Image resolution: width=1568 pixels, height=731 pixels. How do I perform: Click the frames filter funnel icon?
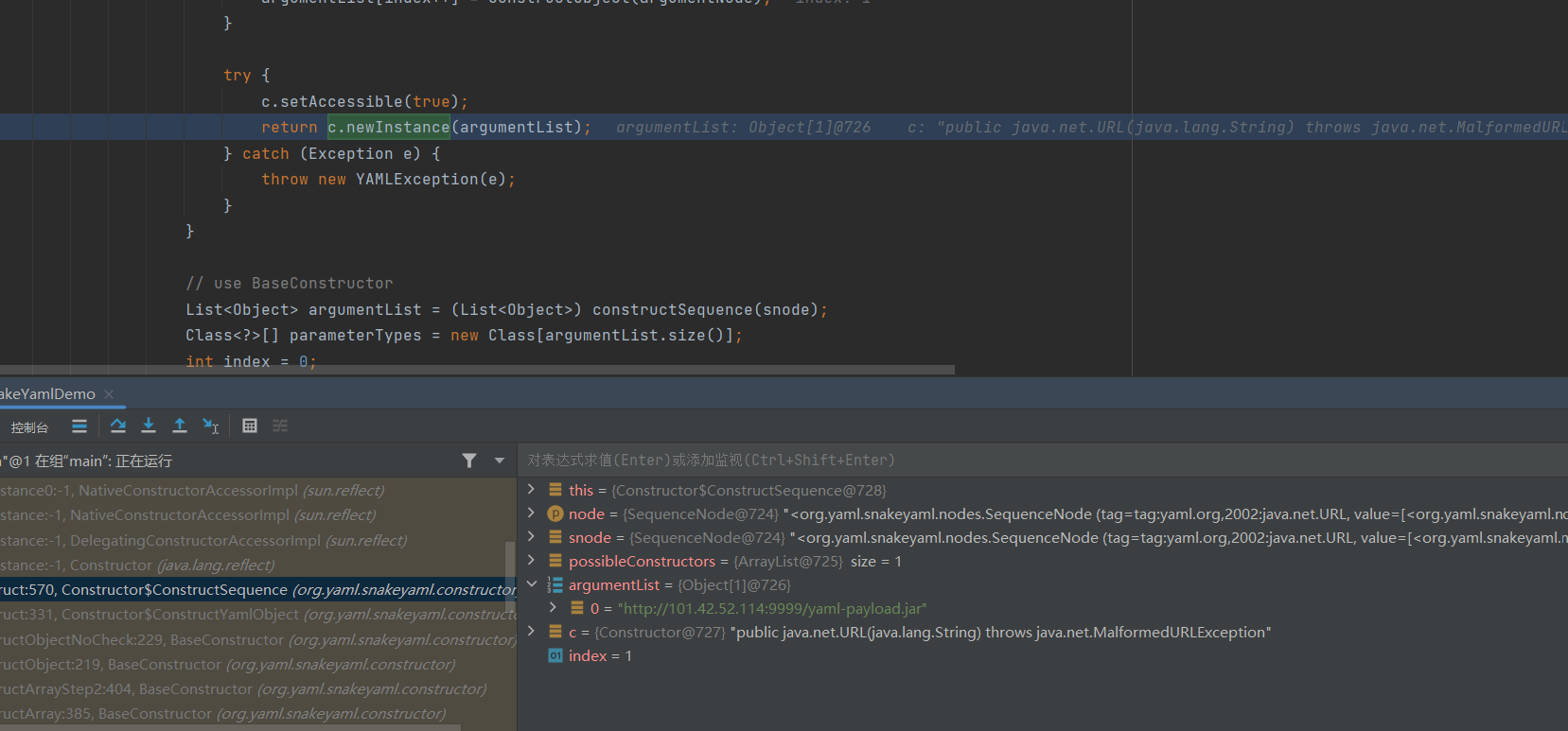coord(469,461)
